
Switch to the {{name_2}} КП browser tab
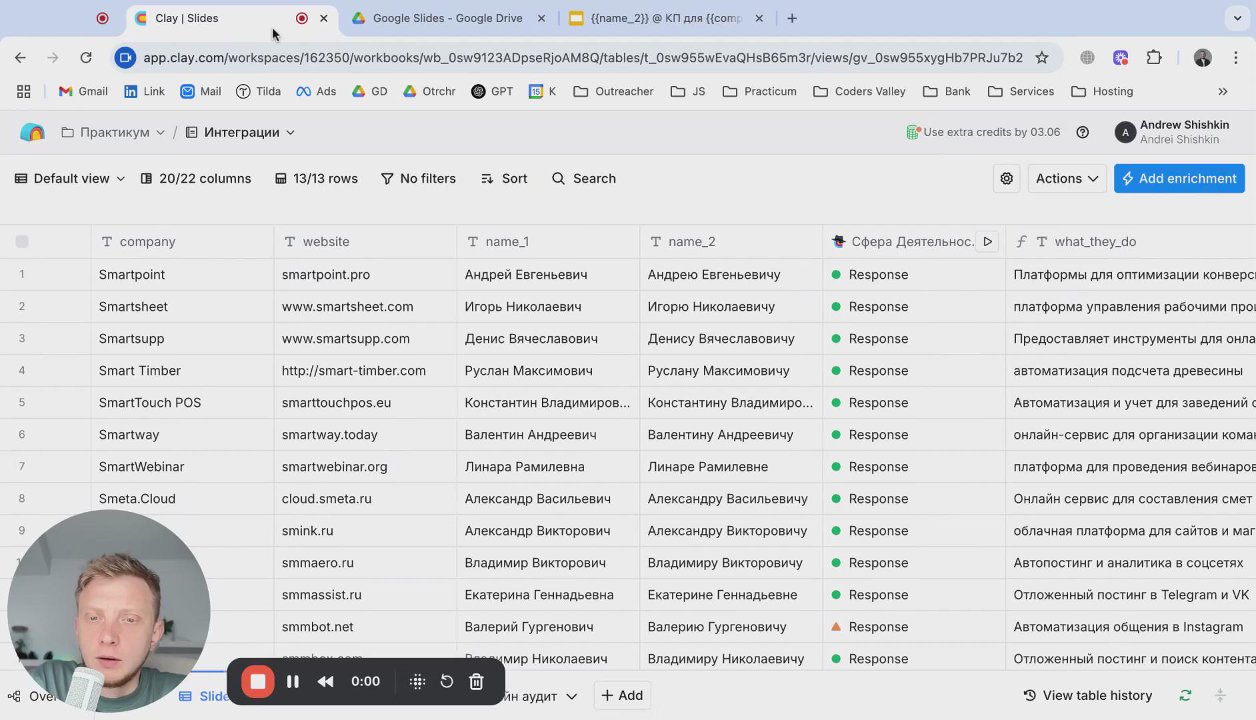[665, 18]
